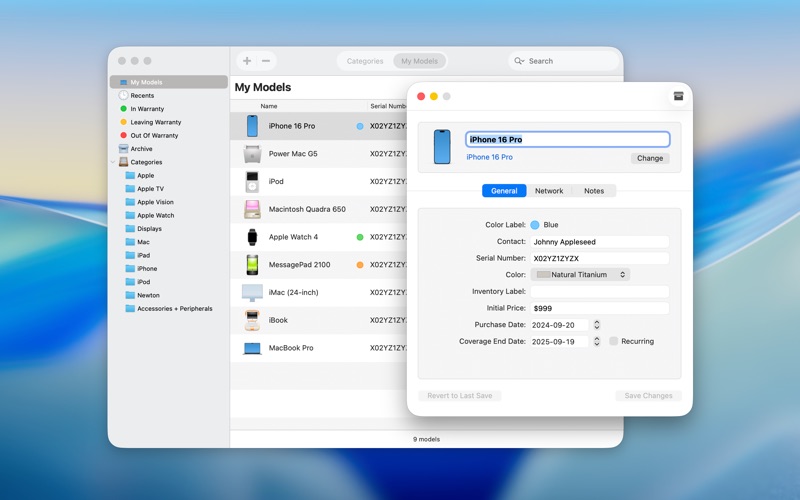The image size is (800, 500).
Task: Click the iPhone 16 Pro blue model link
Action: 489,157
